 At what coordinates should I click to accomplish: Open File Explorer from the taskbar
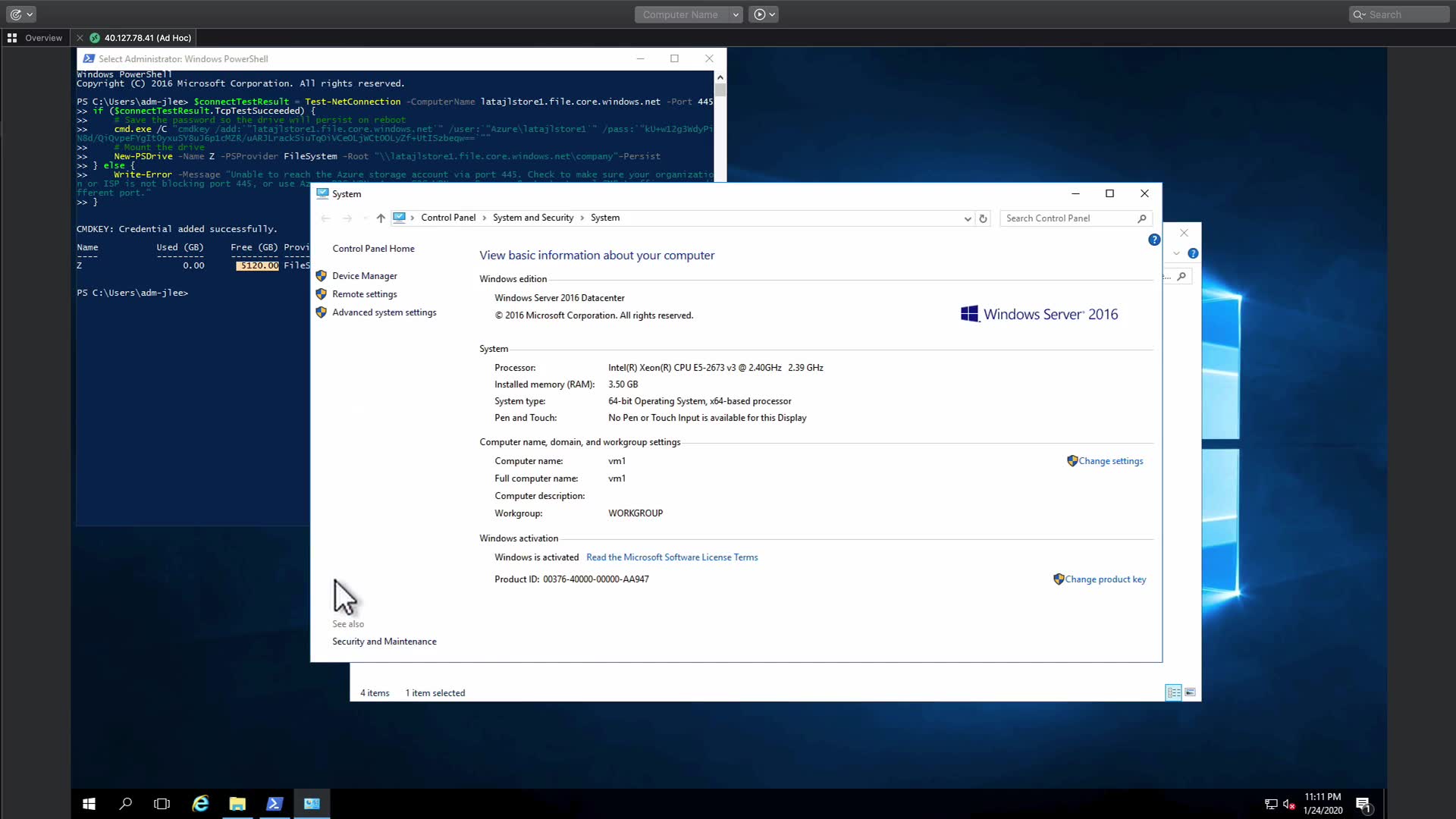(237, 804)
